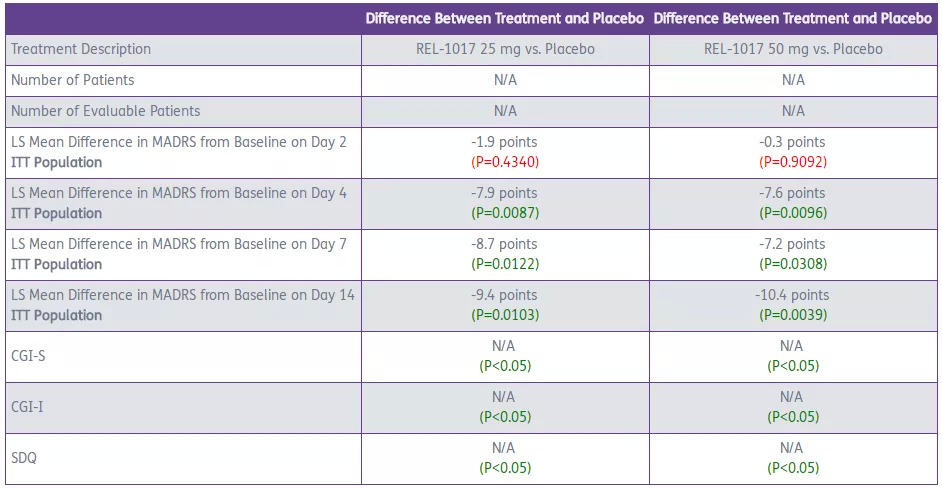Click the red P=0.4340 value
The height and width of the screenshot is (489, 942).
click(x=505, y=162)
